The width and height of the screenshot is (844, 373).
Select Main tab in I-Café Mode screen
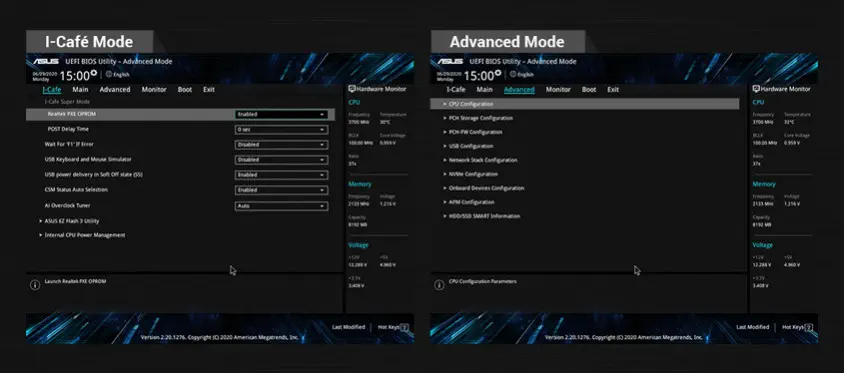coord(80,90)
